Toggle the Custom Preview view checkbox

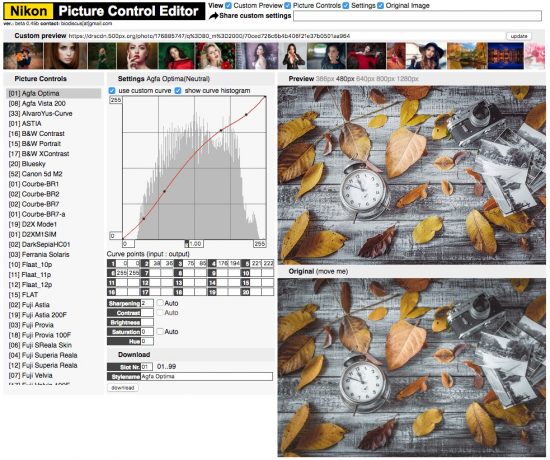pos(228,6)
